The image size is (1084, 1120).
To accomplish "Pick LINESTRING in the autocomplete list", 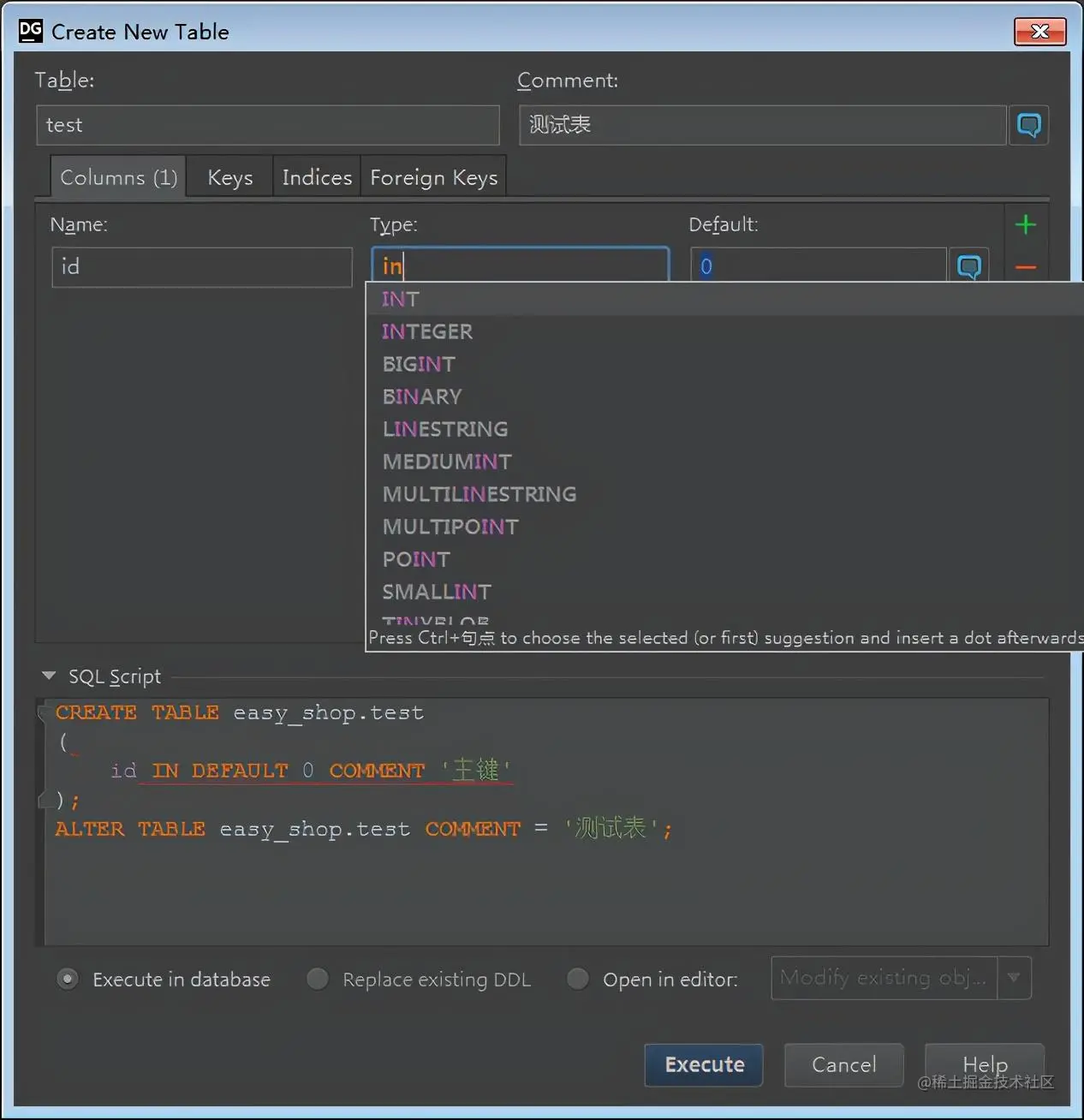I will (x=724, y=429).
